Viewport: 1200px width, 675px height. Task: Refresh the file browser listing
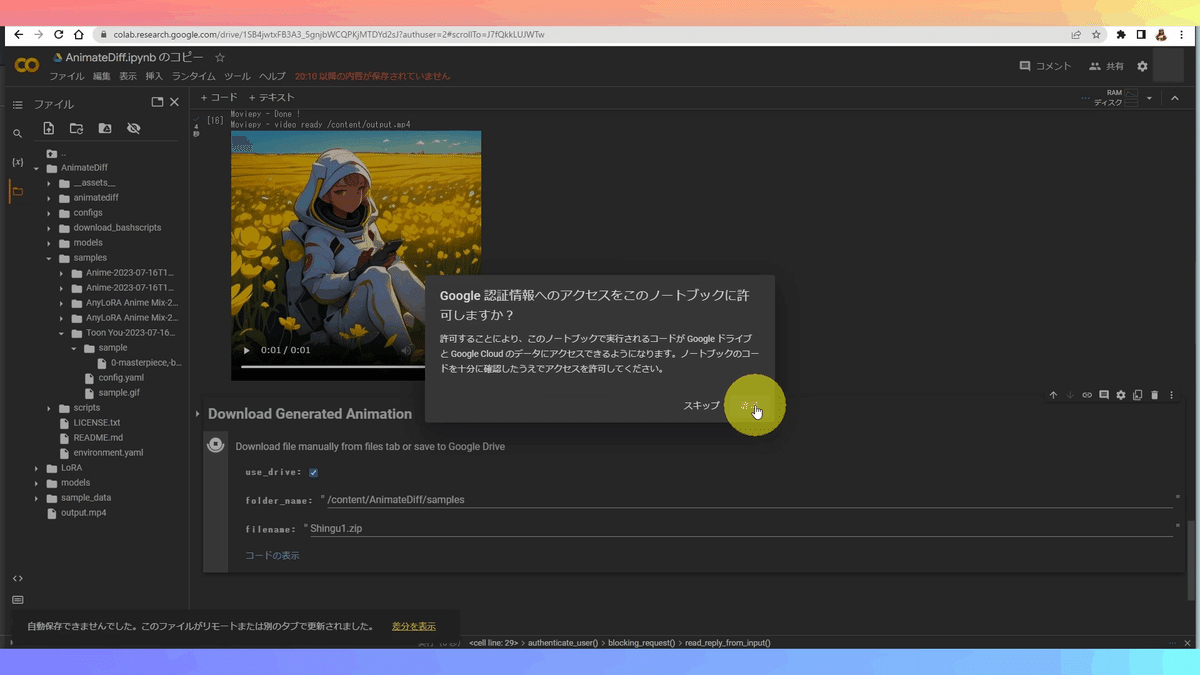76,128
